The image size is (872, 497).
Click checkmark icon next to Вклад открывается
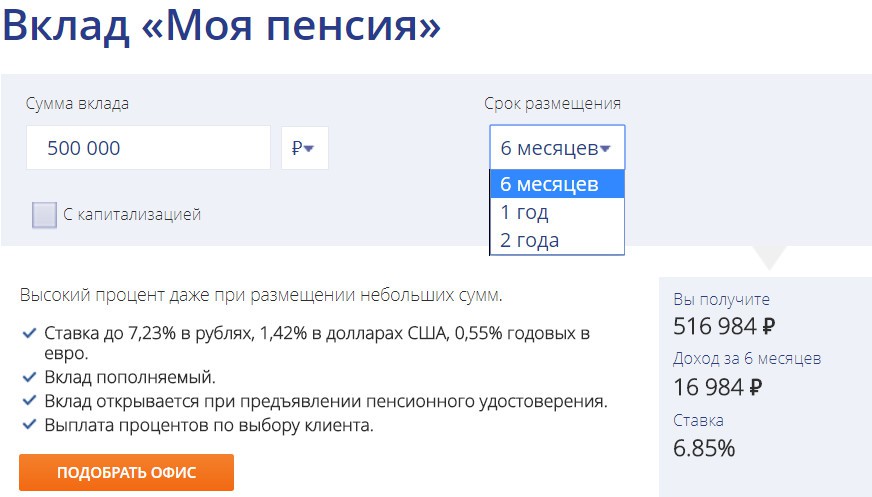[28, 402]
